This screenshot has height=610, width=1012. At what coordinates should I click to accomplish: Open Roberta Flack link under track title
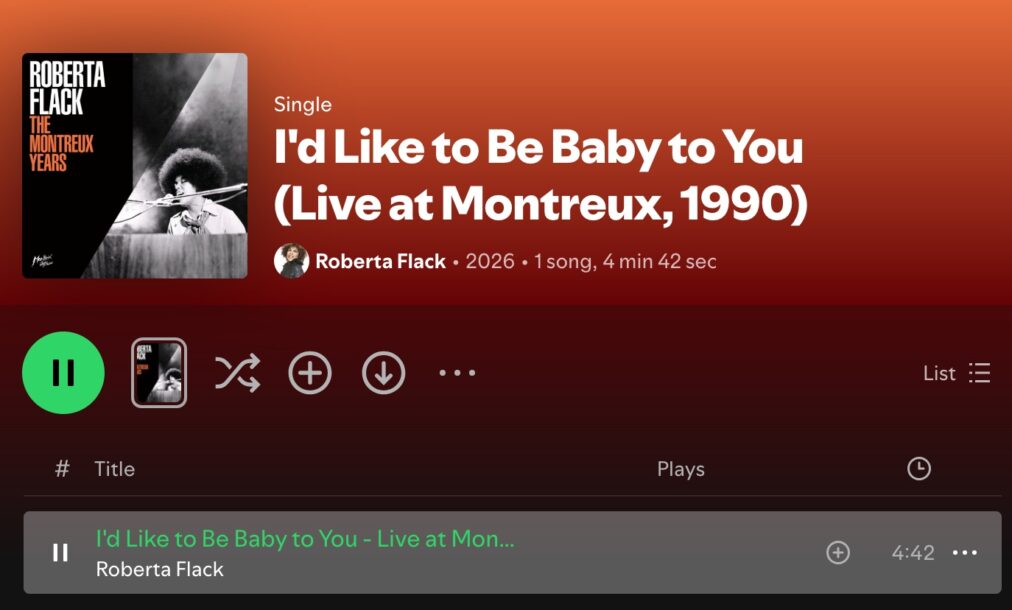(159, 569)
